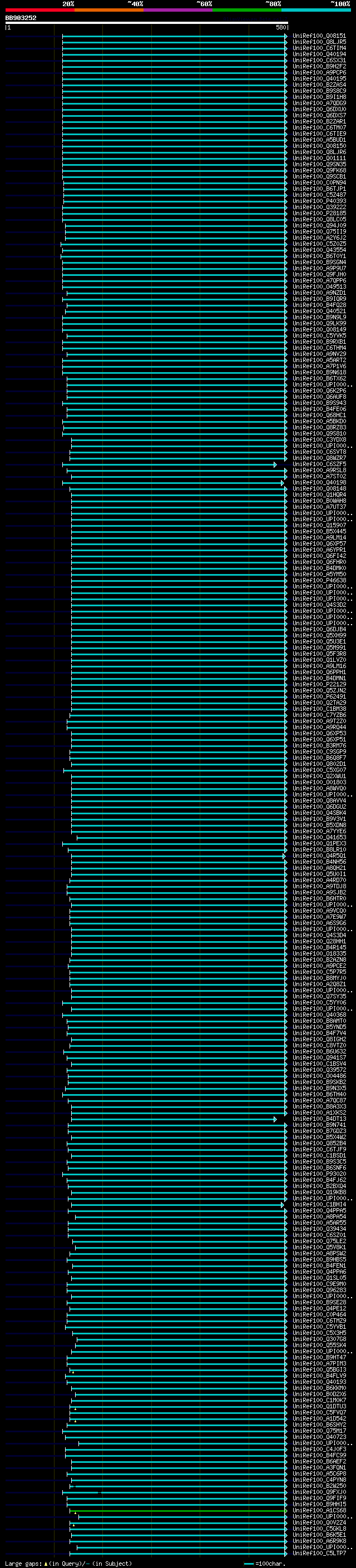The image size is (356, 1568).
Task: Select hit UniRef100_C6TIM4
Action: 319,48
